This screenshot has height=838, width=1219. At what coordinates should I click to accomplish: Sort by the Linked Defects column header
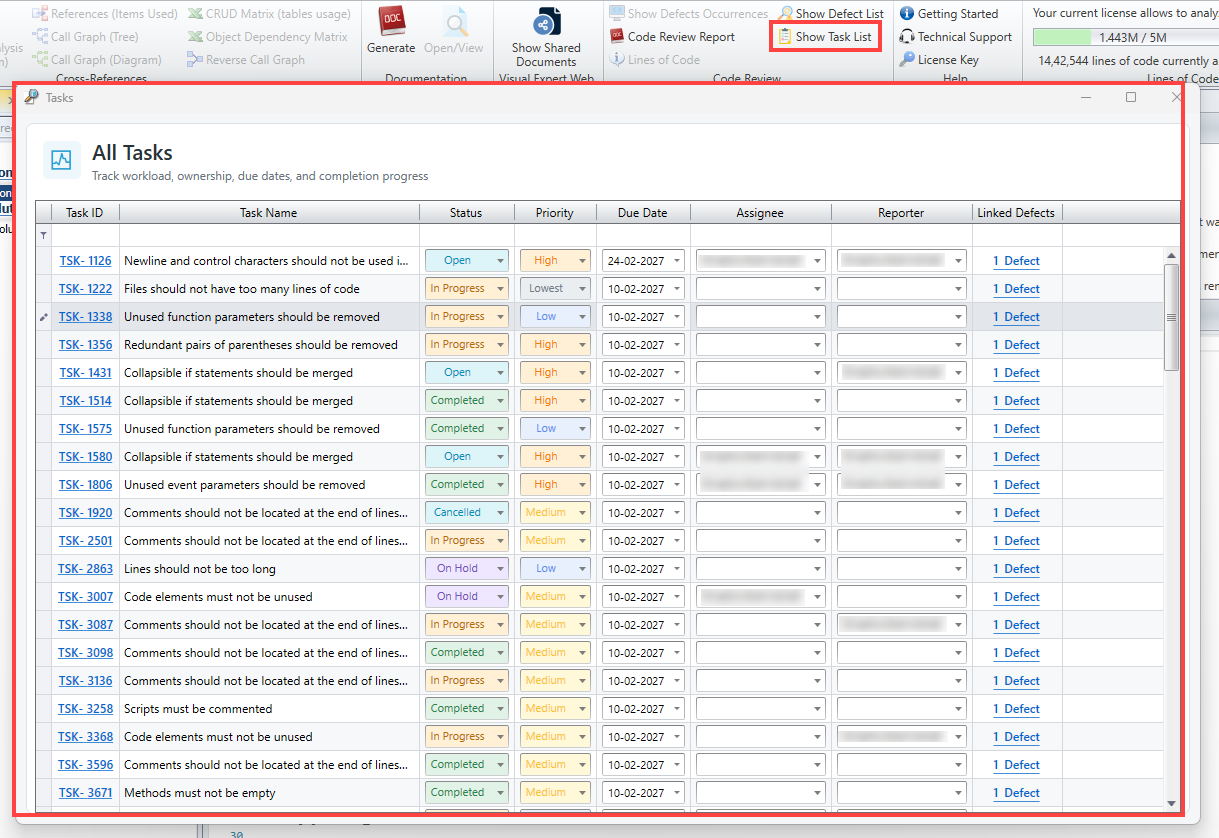[x=1016, y=213]
